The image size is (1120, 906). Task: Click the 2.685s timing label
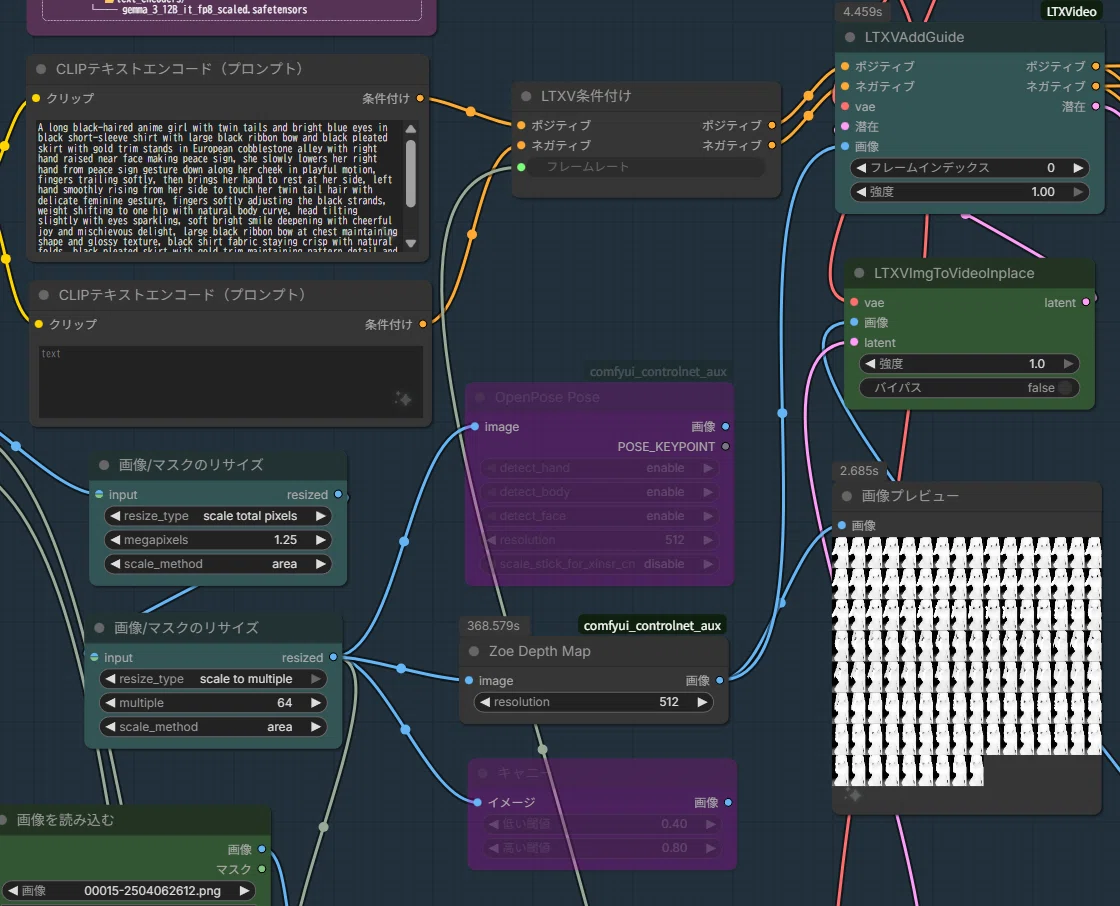click(x=859, y=471)
